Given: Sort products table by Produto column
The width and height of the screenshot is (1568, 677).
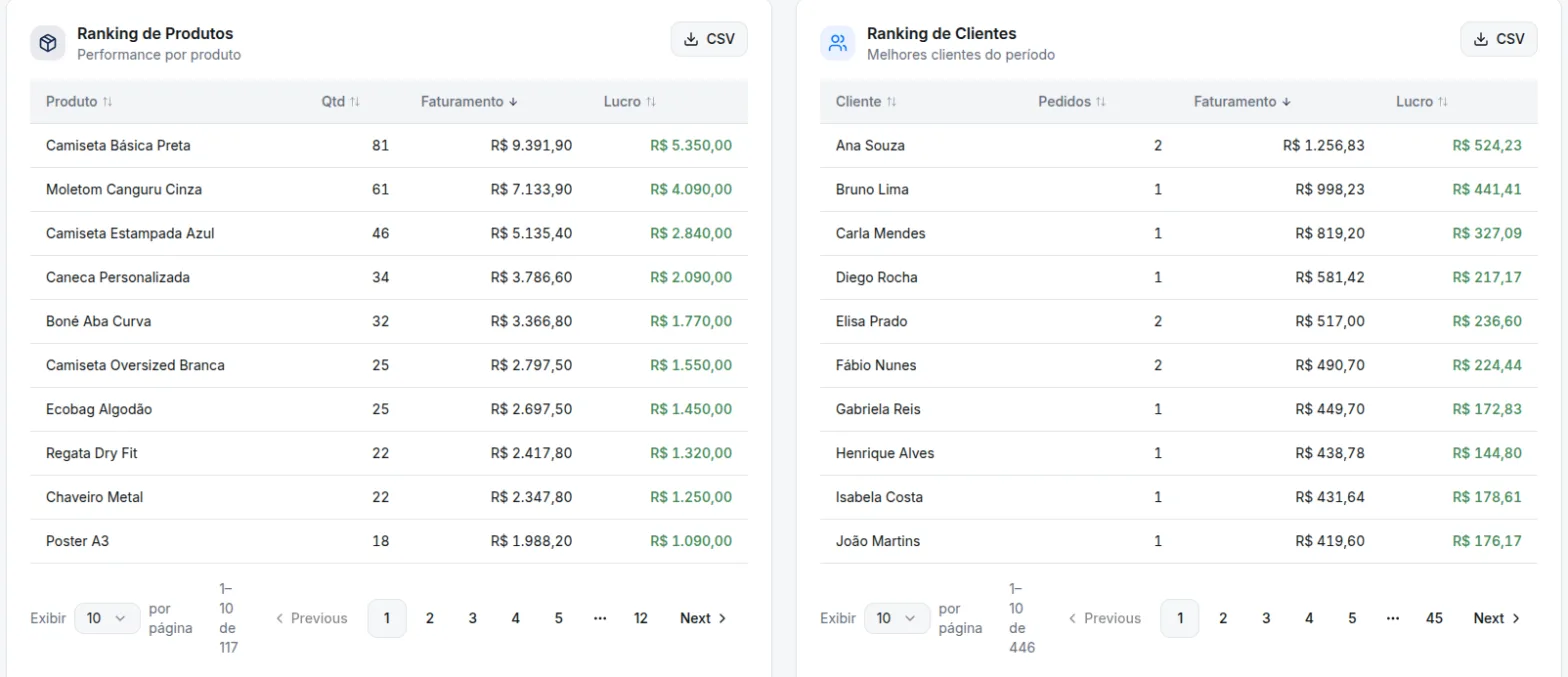Looking at the screenshot, I should tap(80, 101).
